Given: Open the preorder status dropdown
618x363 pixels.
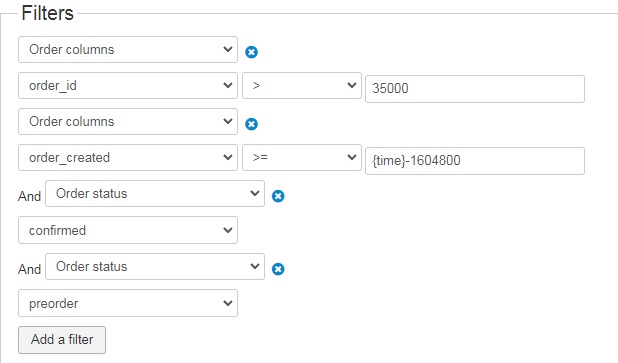Looking at the screenshot, I should click(128, 303).
